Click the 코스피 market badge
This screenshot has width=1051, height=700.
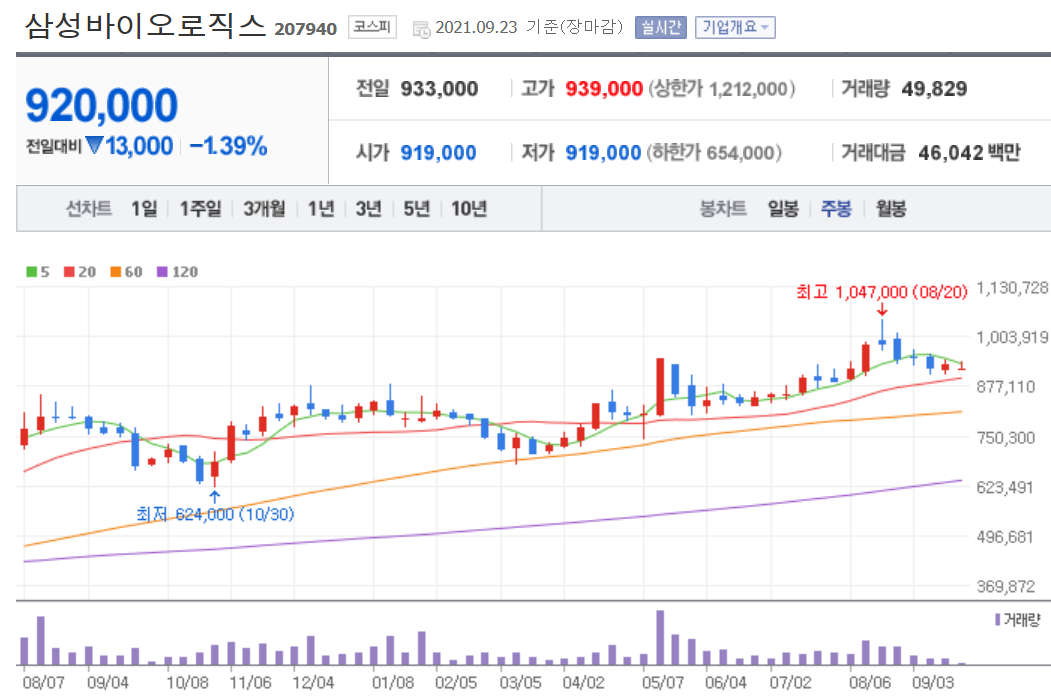click(x=372, y=27)
